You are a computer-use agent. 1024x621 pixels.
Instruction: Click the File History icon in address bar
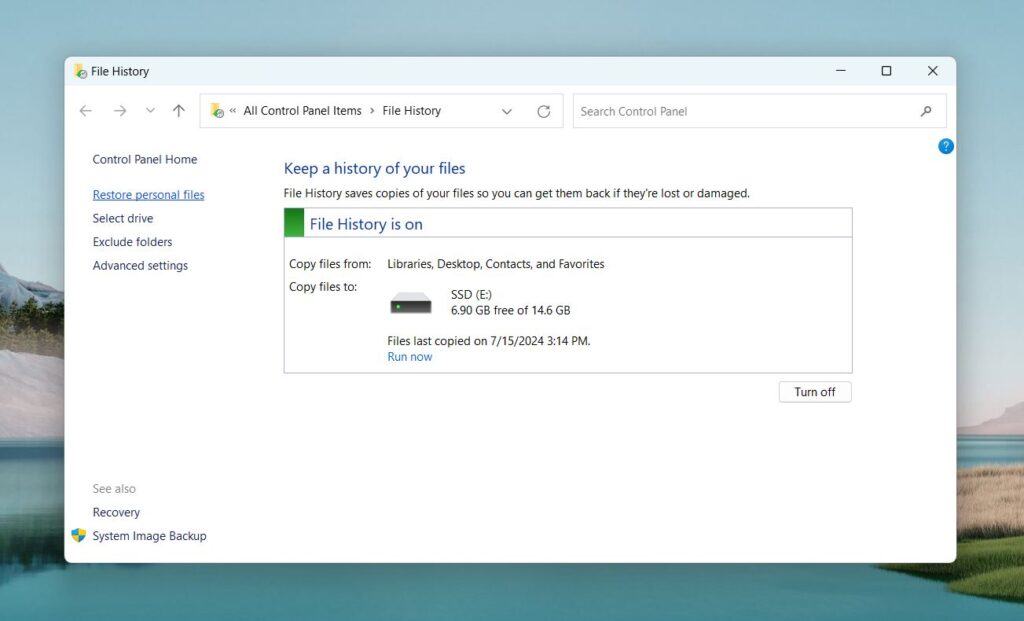coord(216,110)
